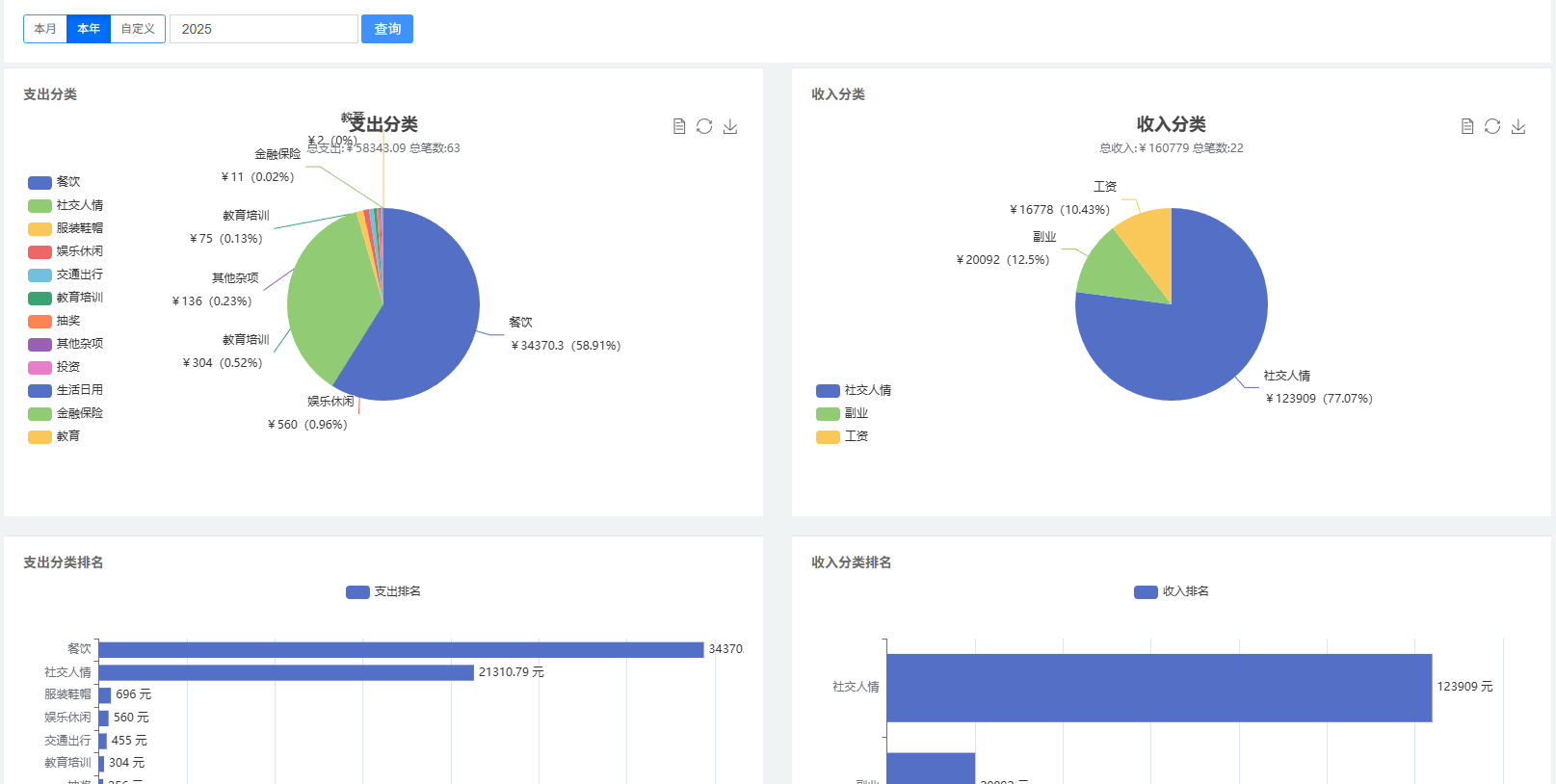Toggle 社交人情 in the income pie legend
The height and width of the screenshot is (784, 1556).
click(854, 390)
